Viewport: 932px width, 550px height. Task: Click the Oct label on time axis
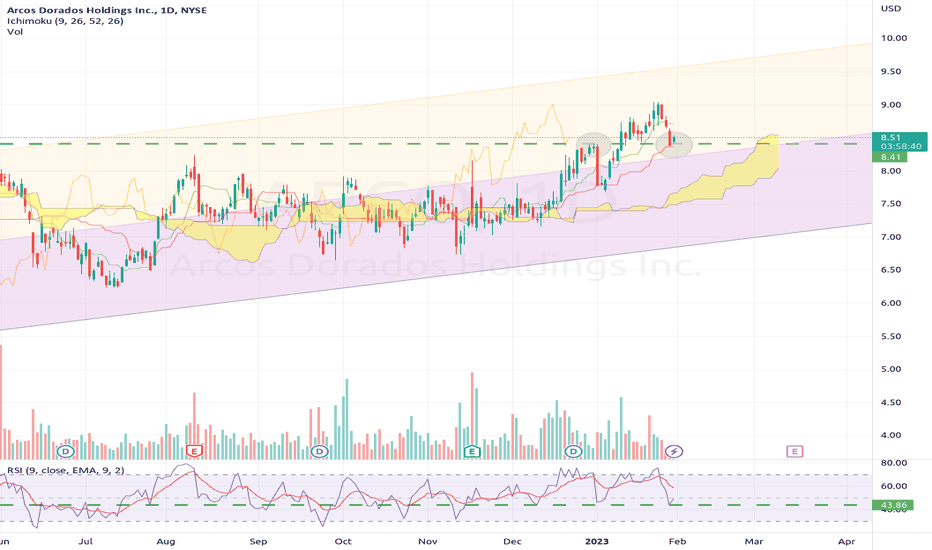pyautogui.click(x=343, y=542)
